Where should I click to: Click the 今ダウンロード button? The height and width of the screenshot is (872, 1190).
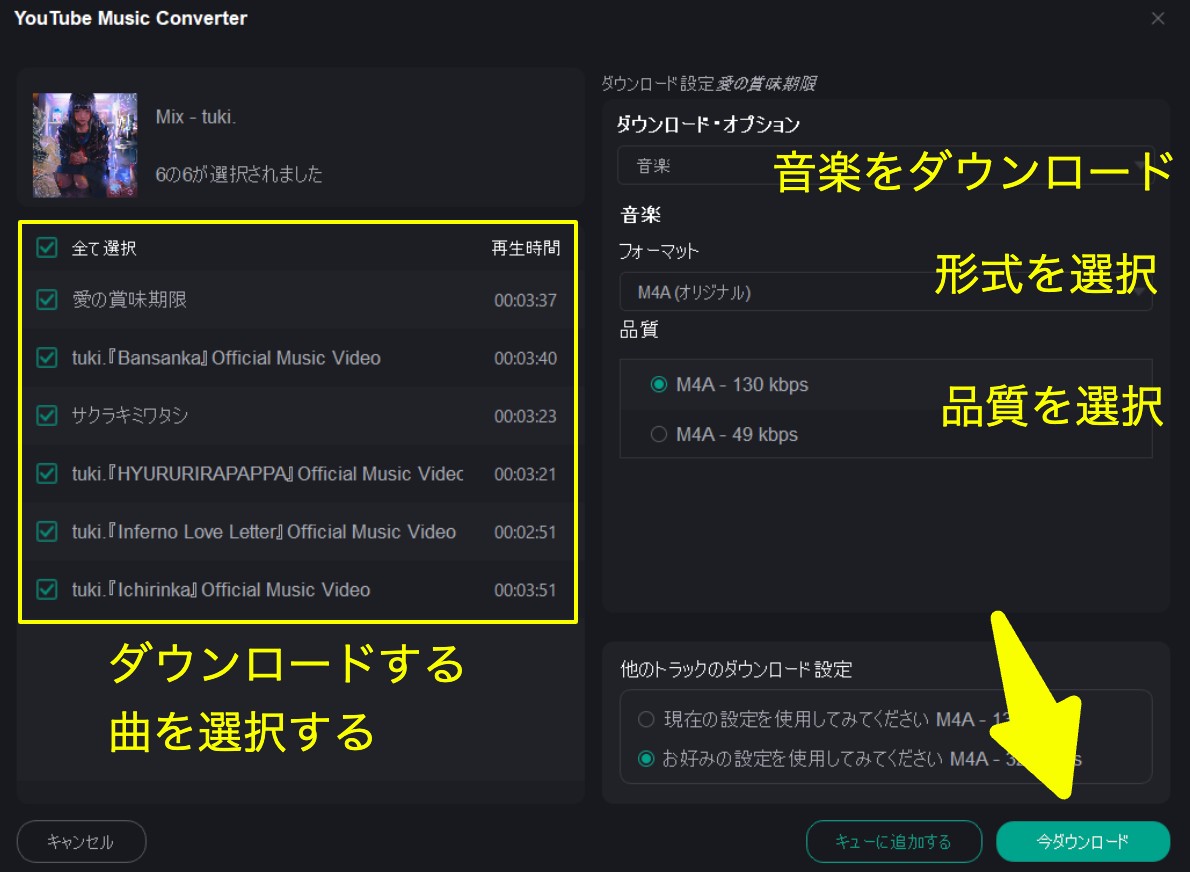click(1082, 842)
